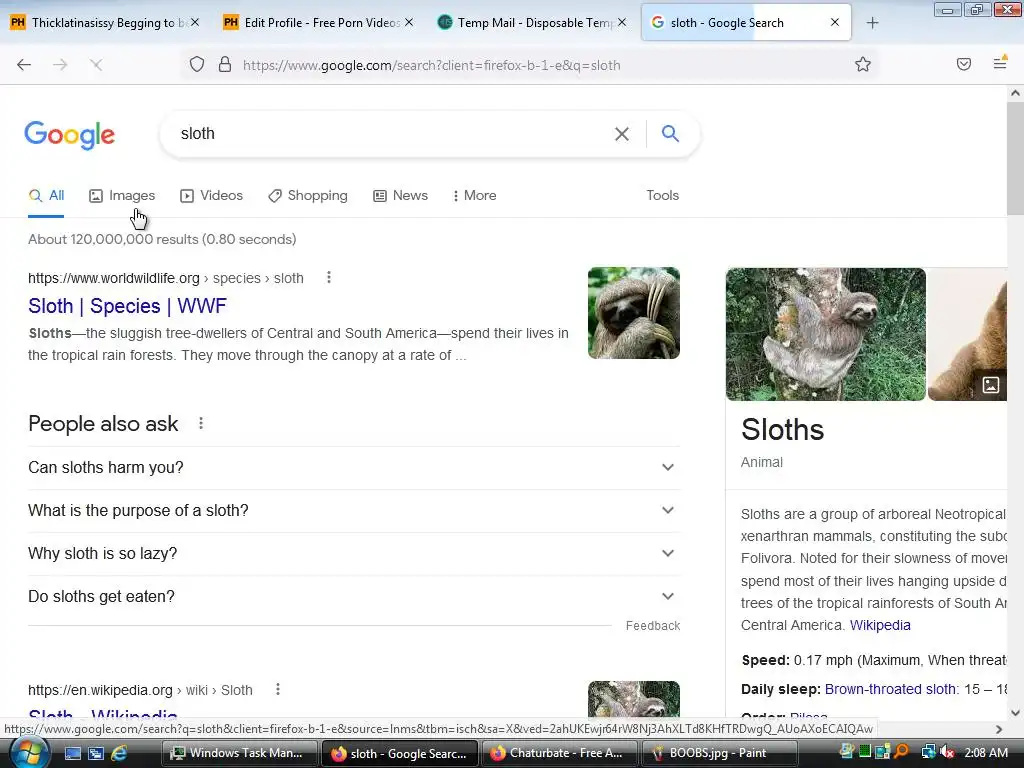Open options menu for the WWF result

[328, 278]
